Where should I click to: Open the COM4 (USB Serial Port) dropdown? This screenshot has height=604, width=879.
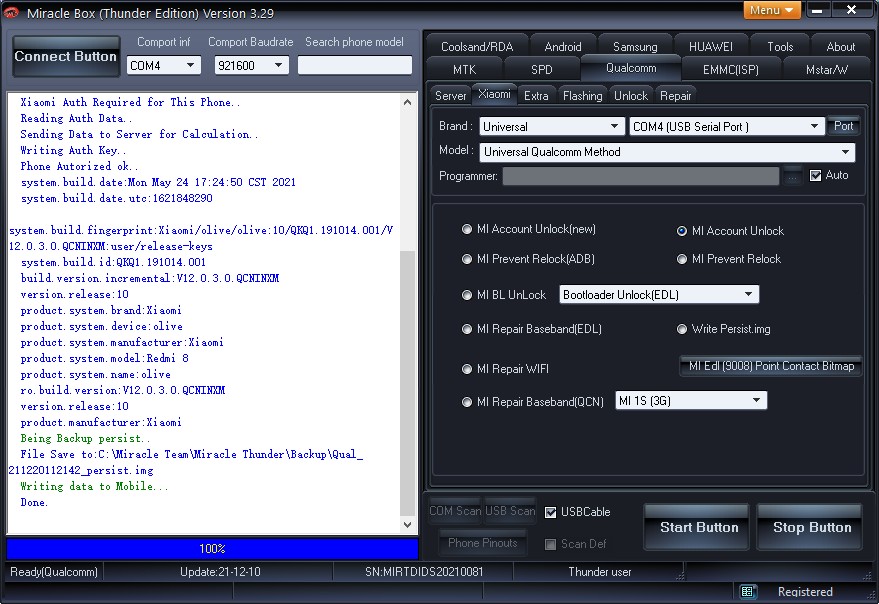tap(727, 127)
